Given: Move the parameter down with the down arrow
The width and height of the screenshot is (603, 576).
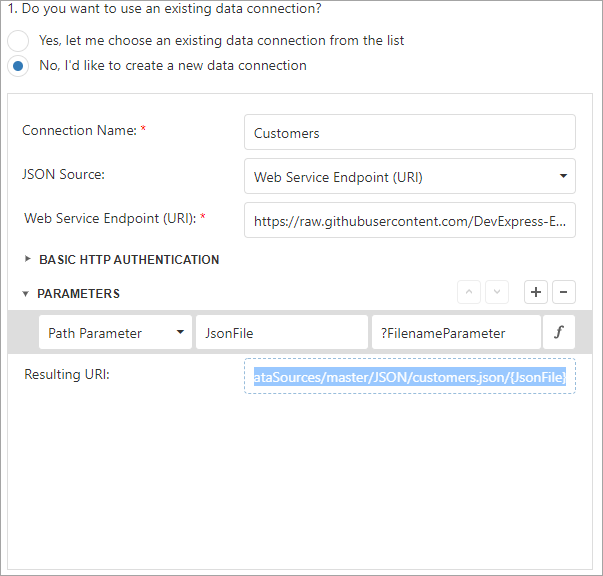Looking at the screenshot, I should [498, 292].
